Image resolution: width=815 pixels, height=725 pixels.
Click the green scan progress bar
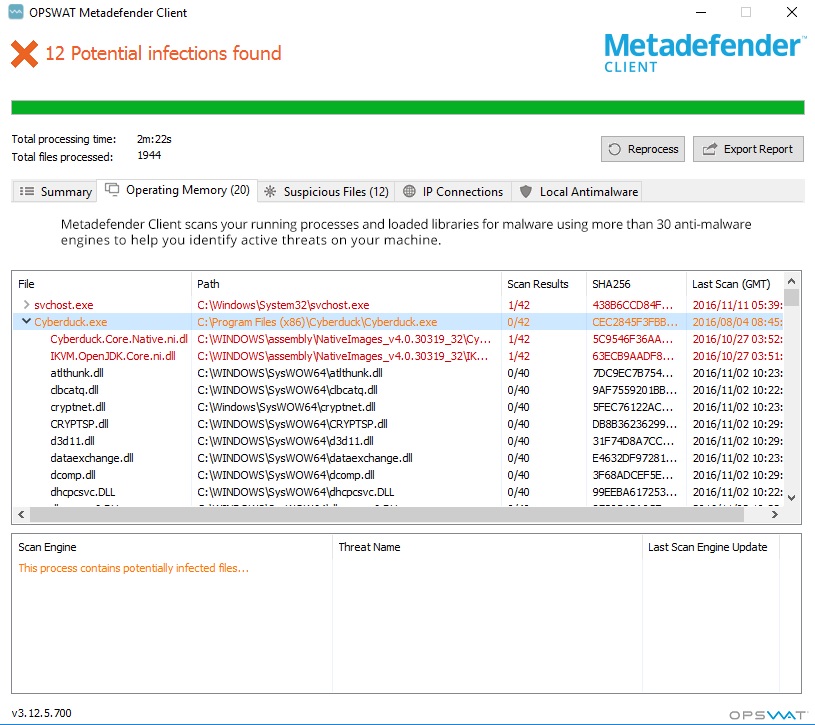[408, 107]
